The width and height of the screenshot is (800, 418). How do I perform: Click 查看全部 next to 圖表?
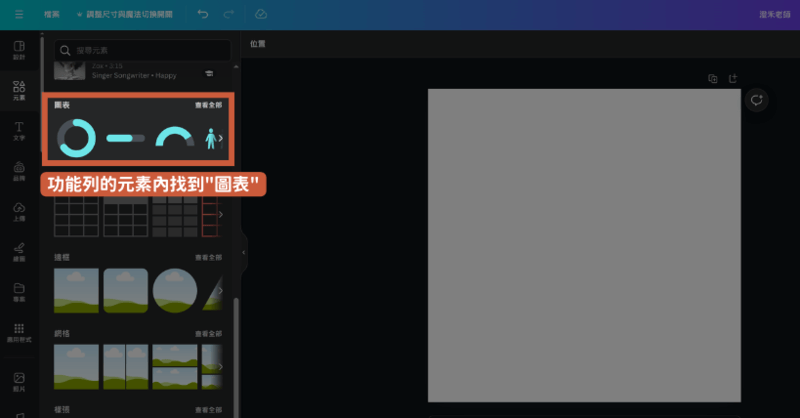208,104
